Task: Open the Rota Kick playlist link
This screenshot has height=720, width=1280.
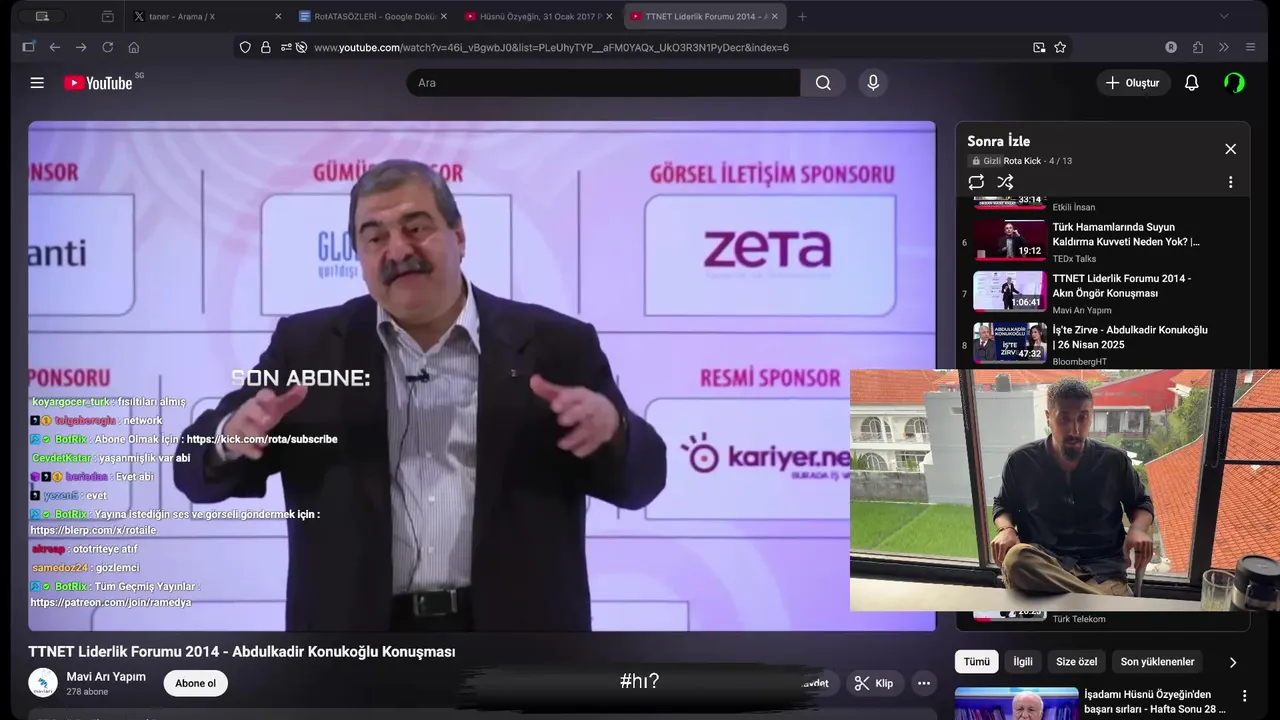Action: click(1022, 161)
